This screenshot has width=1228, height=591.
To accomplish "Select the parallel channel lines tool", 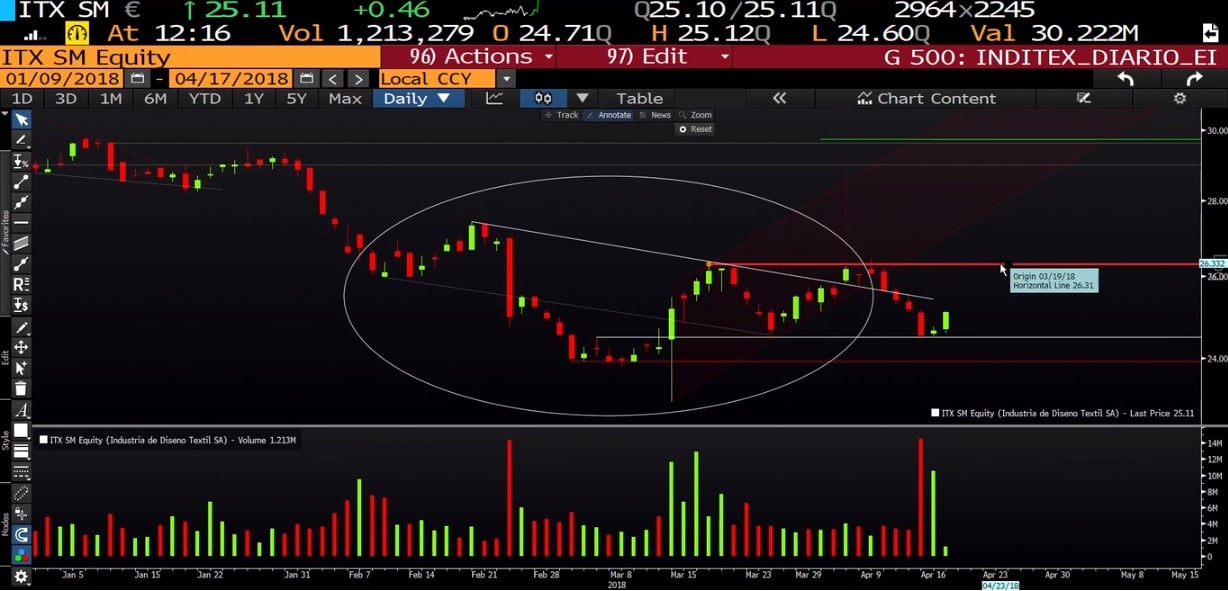I will (21, 243).
